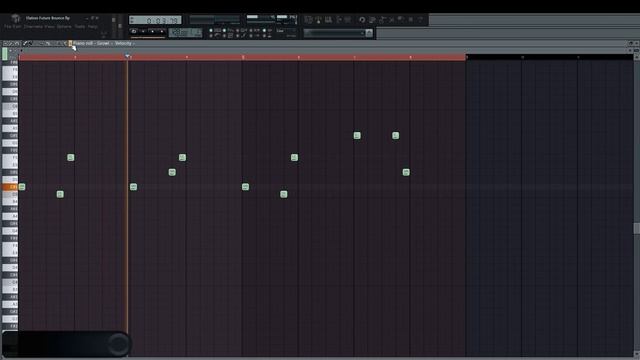Viewport: 640px width, 360px height.
Task: Open the Line snap selector dropdown
Action: click(286, 31)
